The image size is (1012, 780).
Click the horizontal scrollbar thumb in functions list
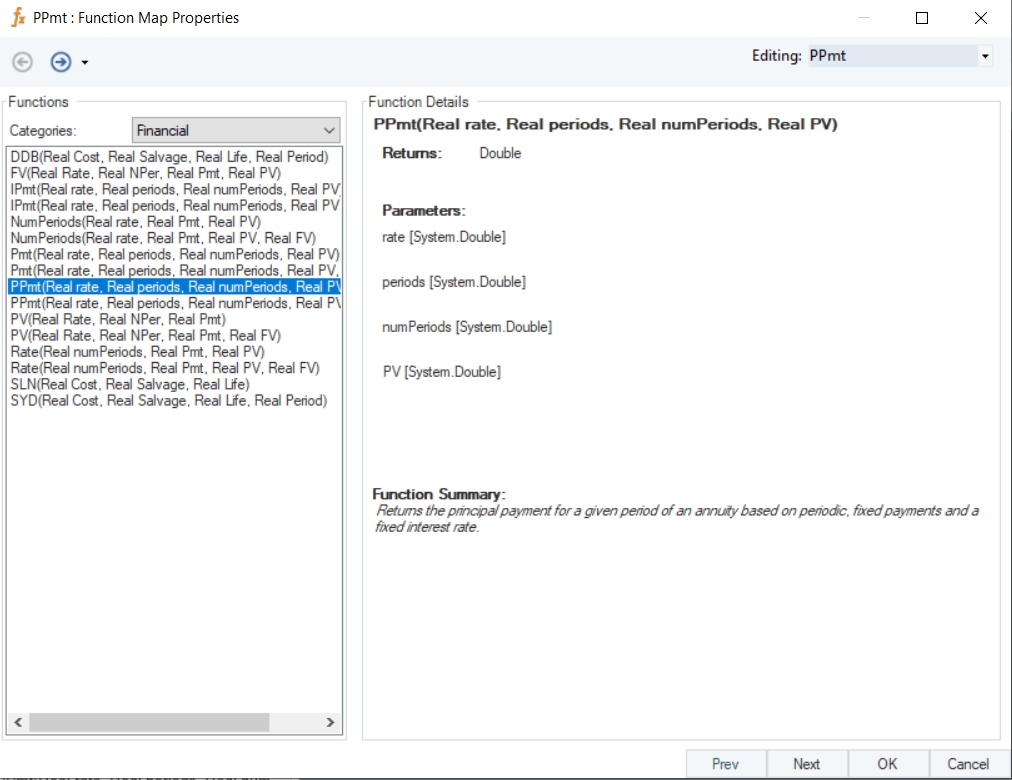[148, 722]
